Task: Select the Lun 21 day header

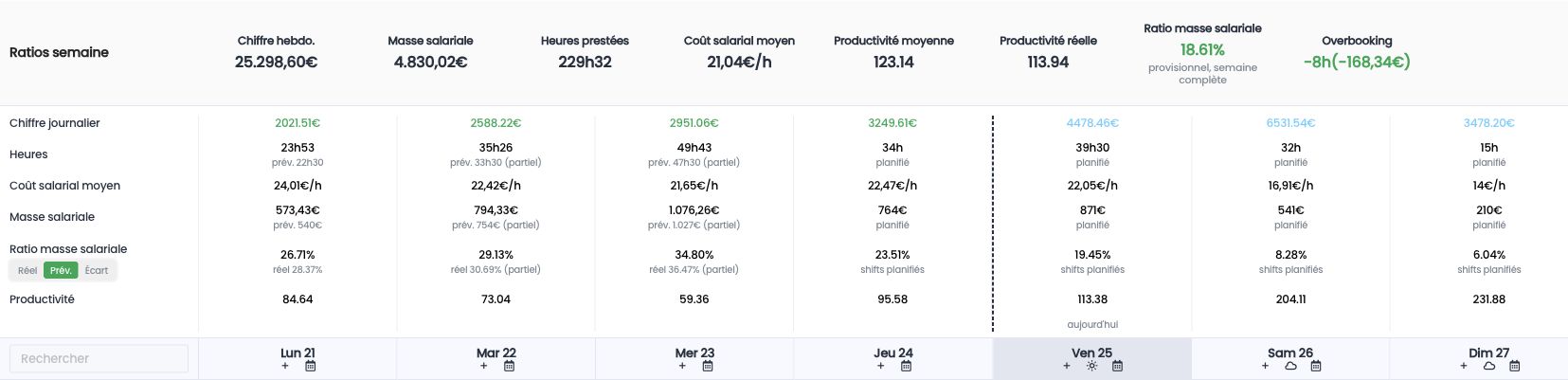Action: tap(297, 353)
